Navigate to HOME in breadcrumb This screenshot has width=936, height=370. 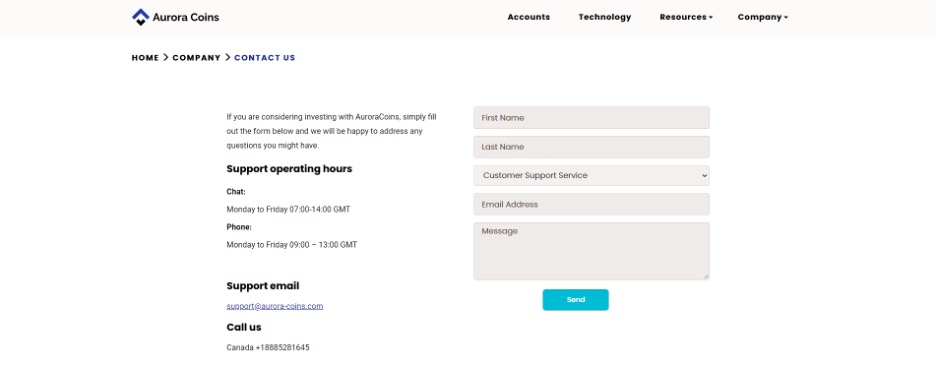pyautogui.click(x=145, y=58)
